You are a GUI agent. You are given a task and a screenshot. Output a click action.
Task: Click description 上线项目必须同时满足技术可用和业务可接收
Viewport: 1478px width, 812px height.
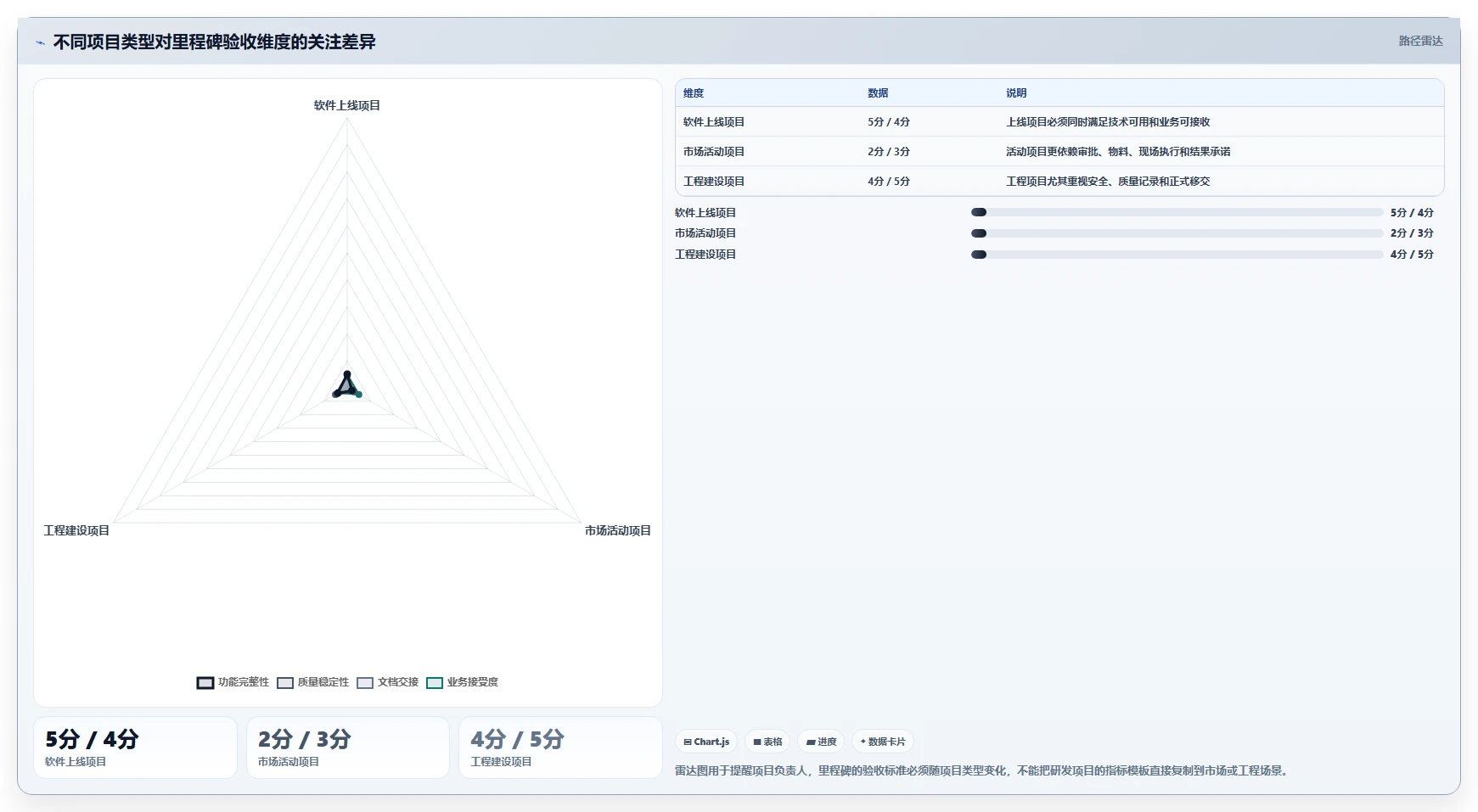[1108, 122]
